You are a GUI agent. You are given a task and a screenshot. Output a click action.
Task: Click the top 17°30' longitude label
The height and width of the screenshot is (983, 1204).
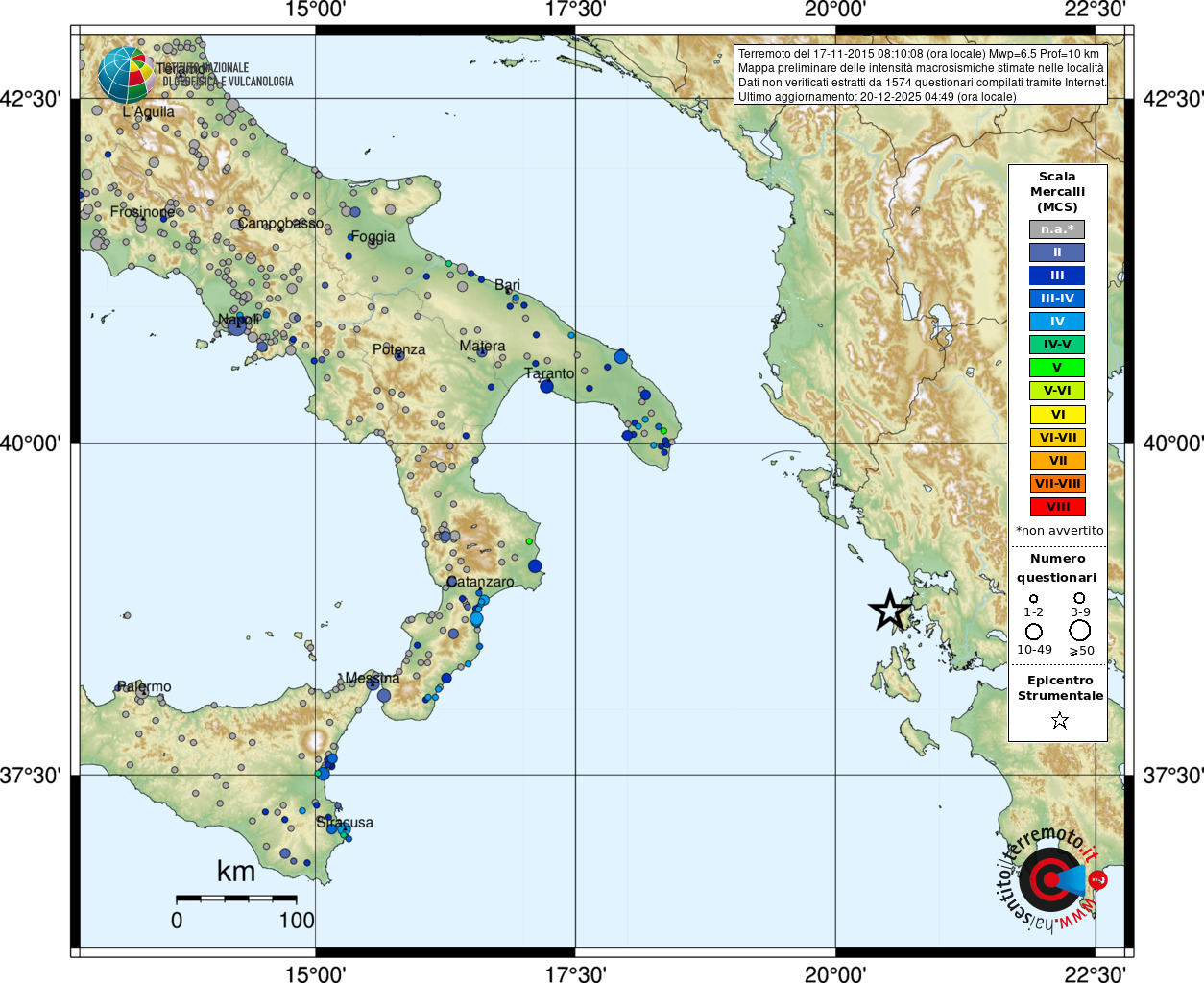coord(575,11)
